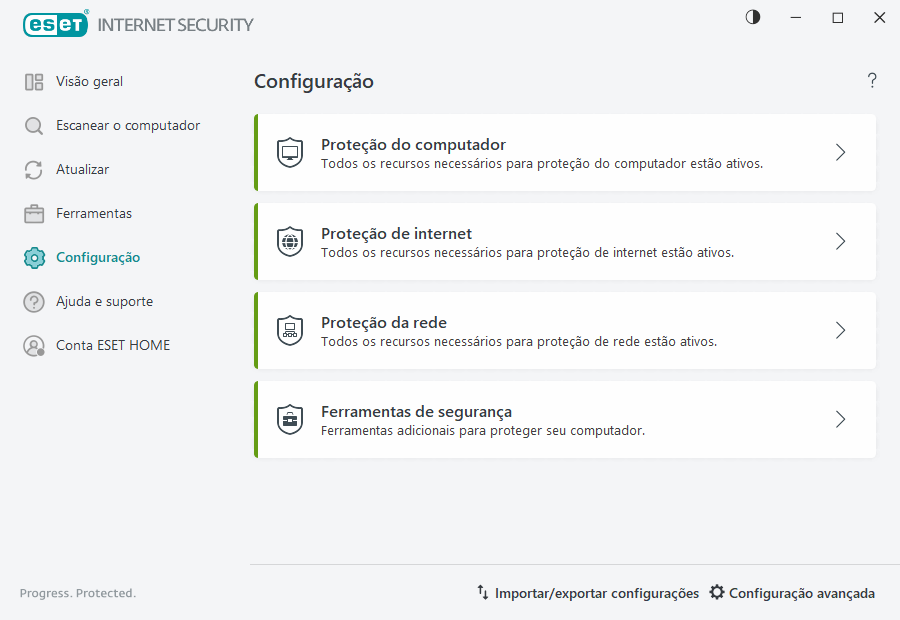900x620 pixels.
Task: Click the Configuração gear icon in sidebar
Action: 31,257
